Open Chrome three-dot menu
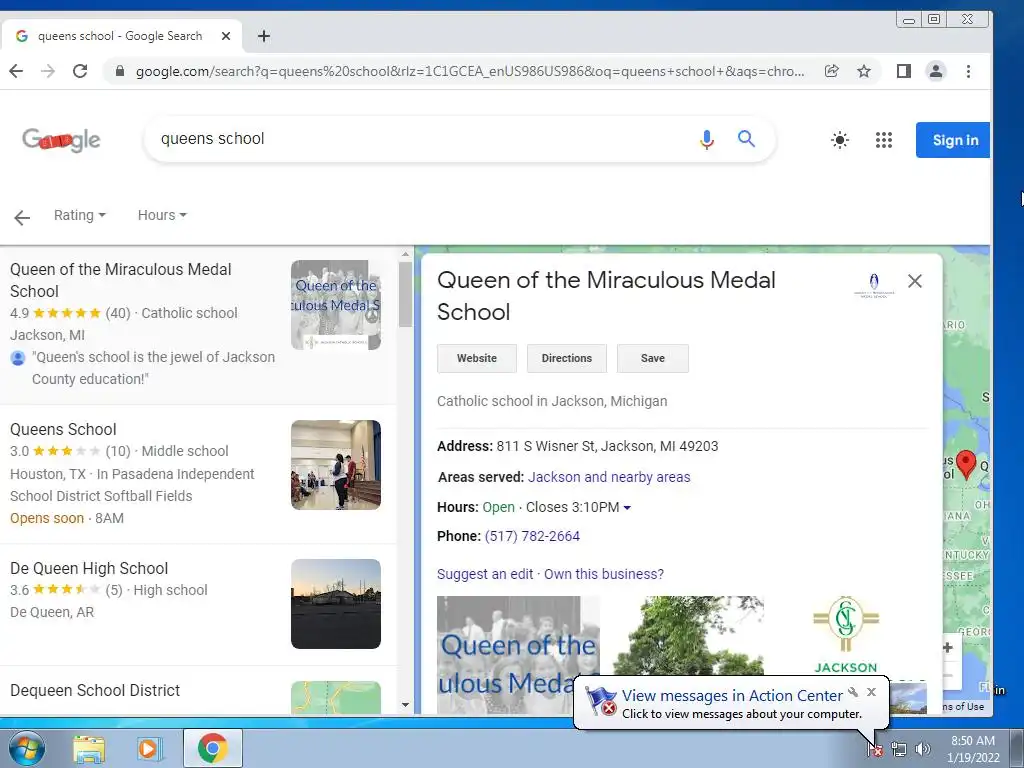Viewport: 1024px width, 768px height. coord(968,71)
